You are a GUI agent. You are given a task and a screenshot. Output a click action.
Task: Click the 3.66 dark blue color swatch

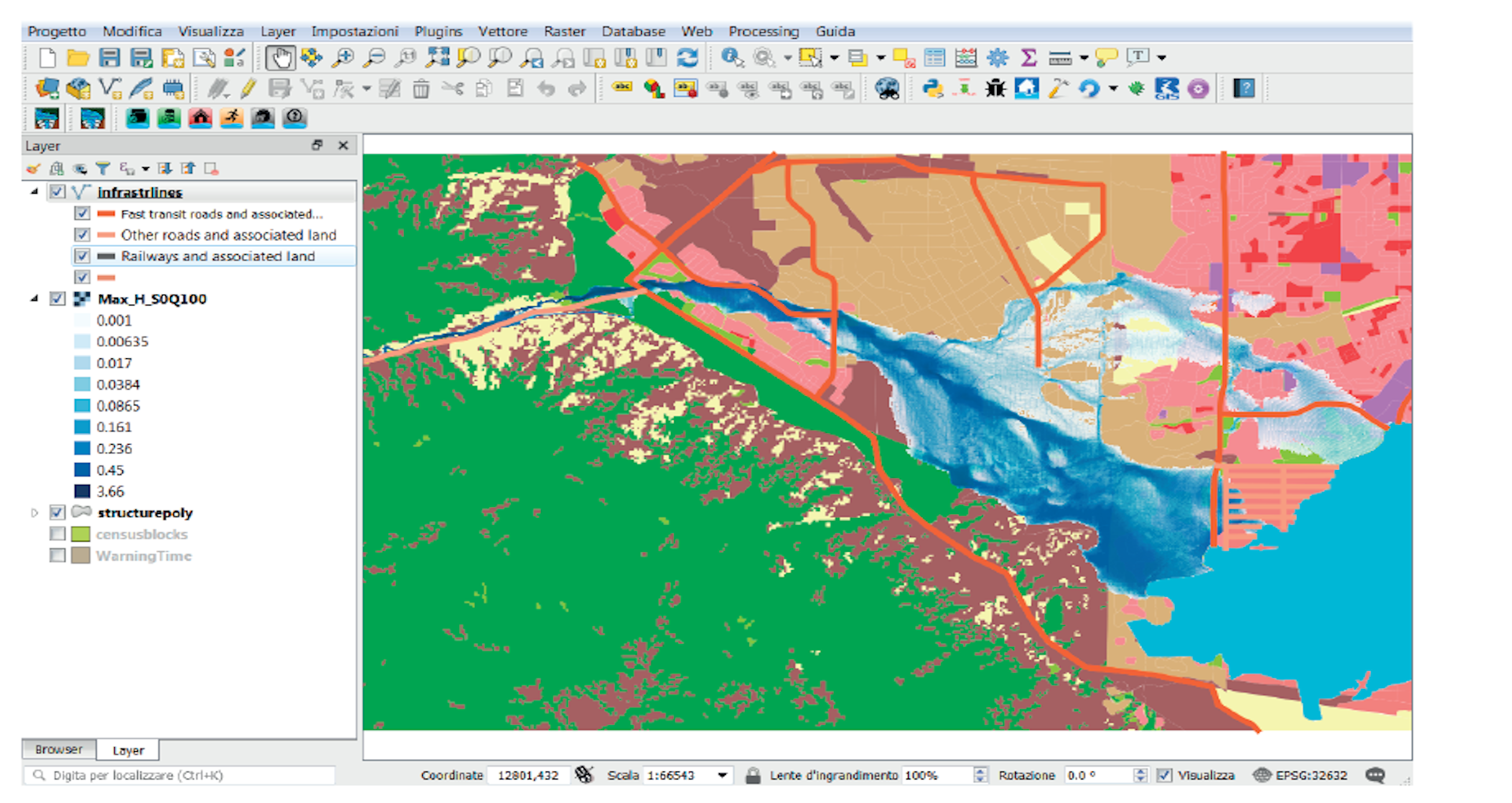[x=82, y=491]
